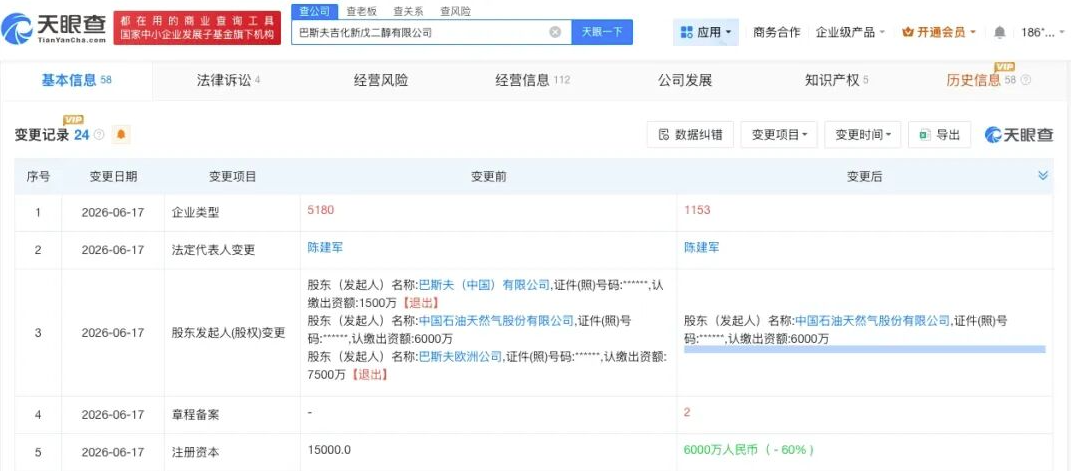Open the TianYanCha logo homepage
This screenshot has height=471, width=1071.
(55, 28)
